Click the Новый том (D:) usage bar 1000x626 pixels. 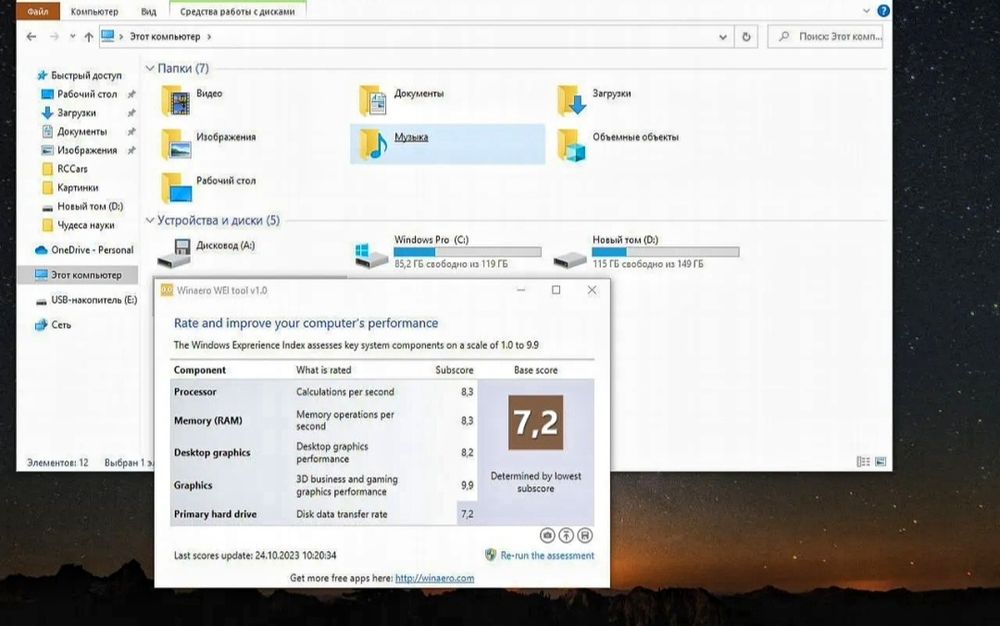point(666,252)
